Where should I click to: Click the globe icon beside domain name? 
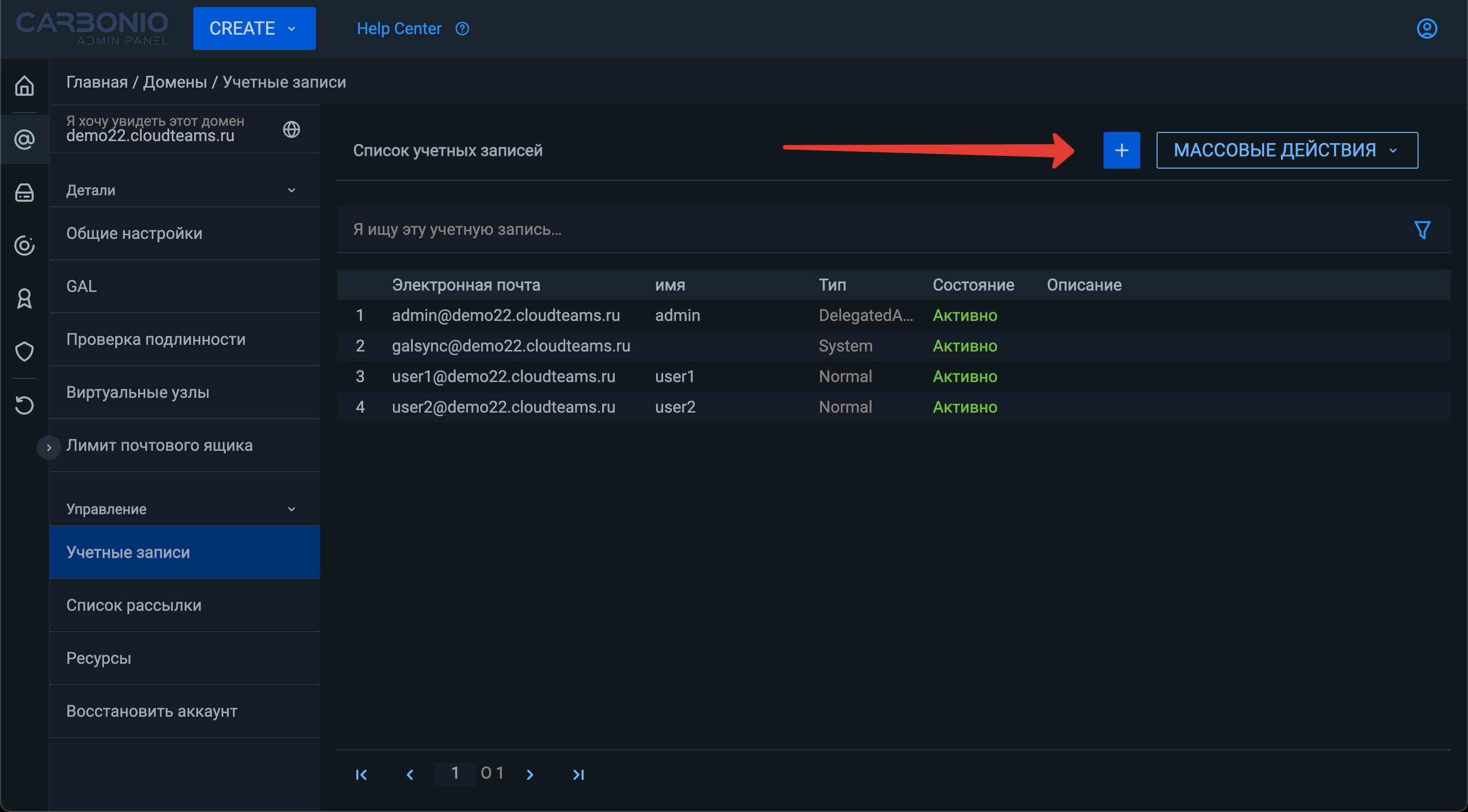click(x=291, y=129)
